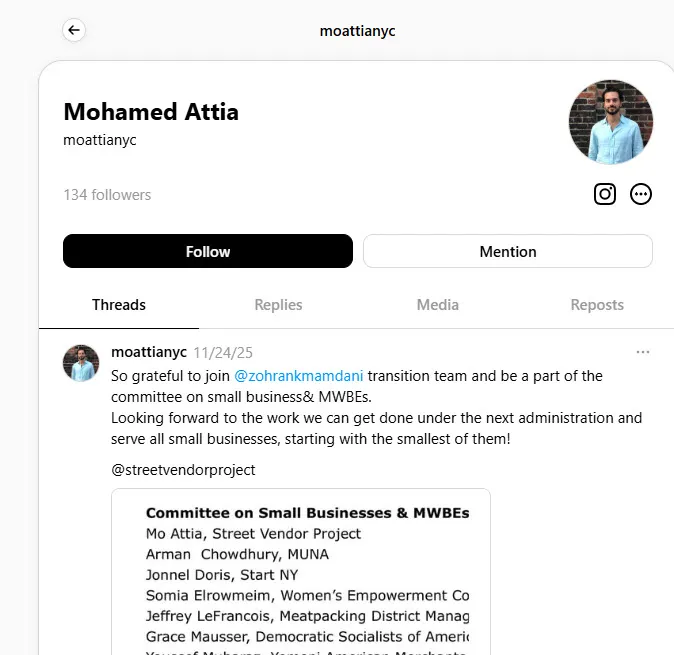Open the 134 followers list

click(x=107, y=195)
